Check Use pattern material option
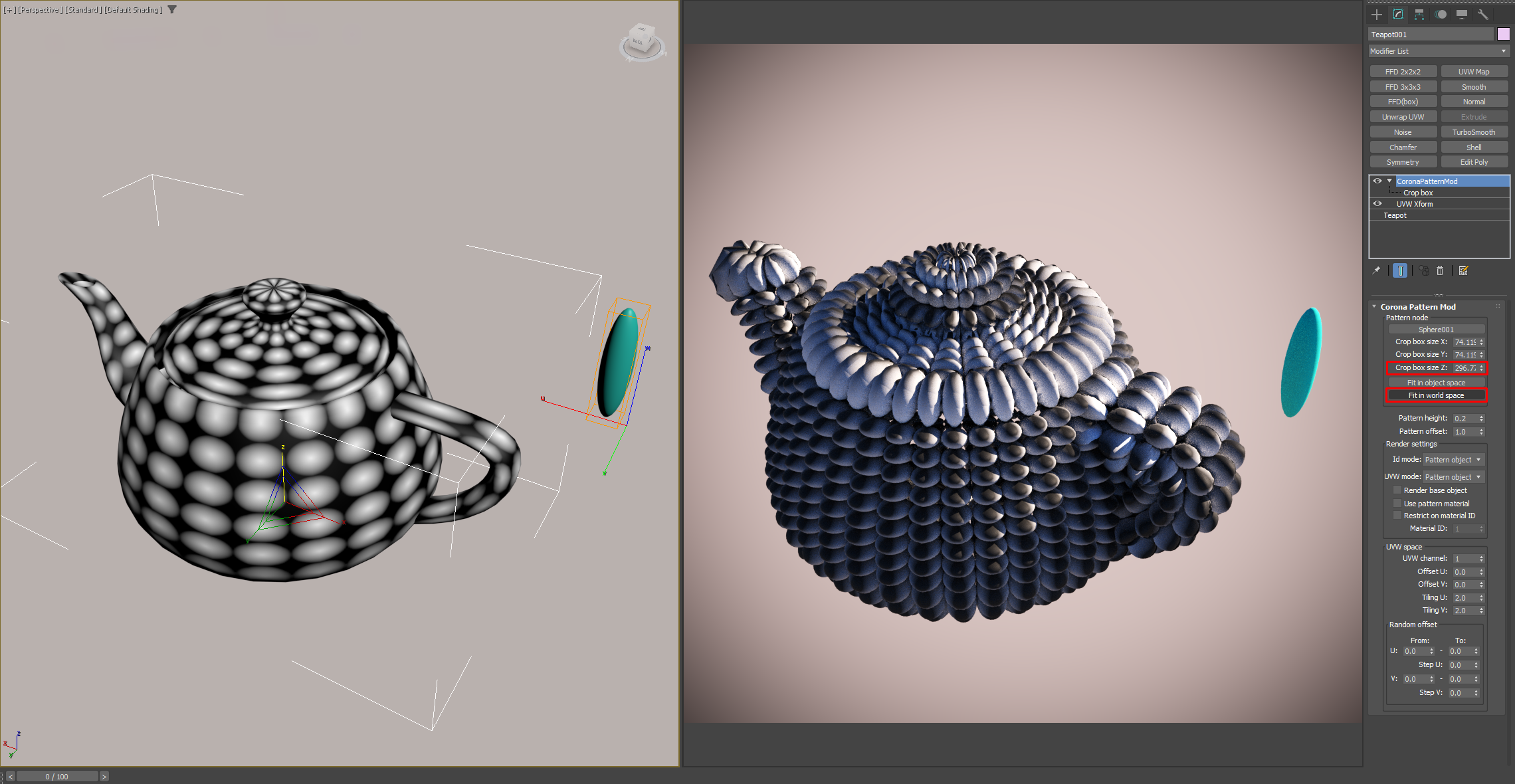The width and height of the screenshot is (1515, 784). click(1397, 504)
